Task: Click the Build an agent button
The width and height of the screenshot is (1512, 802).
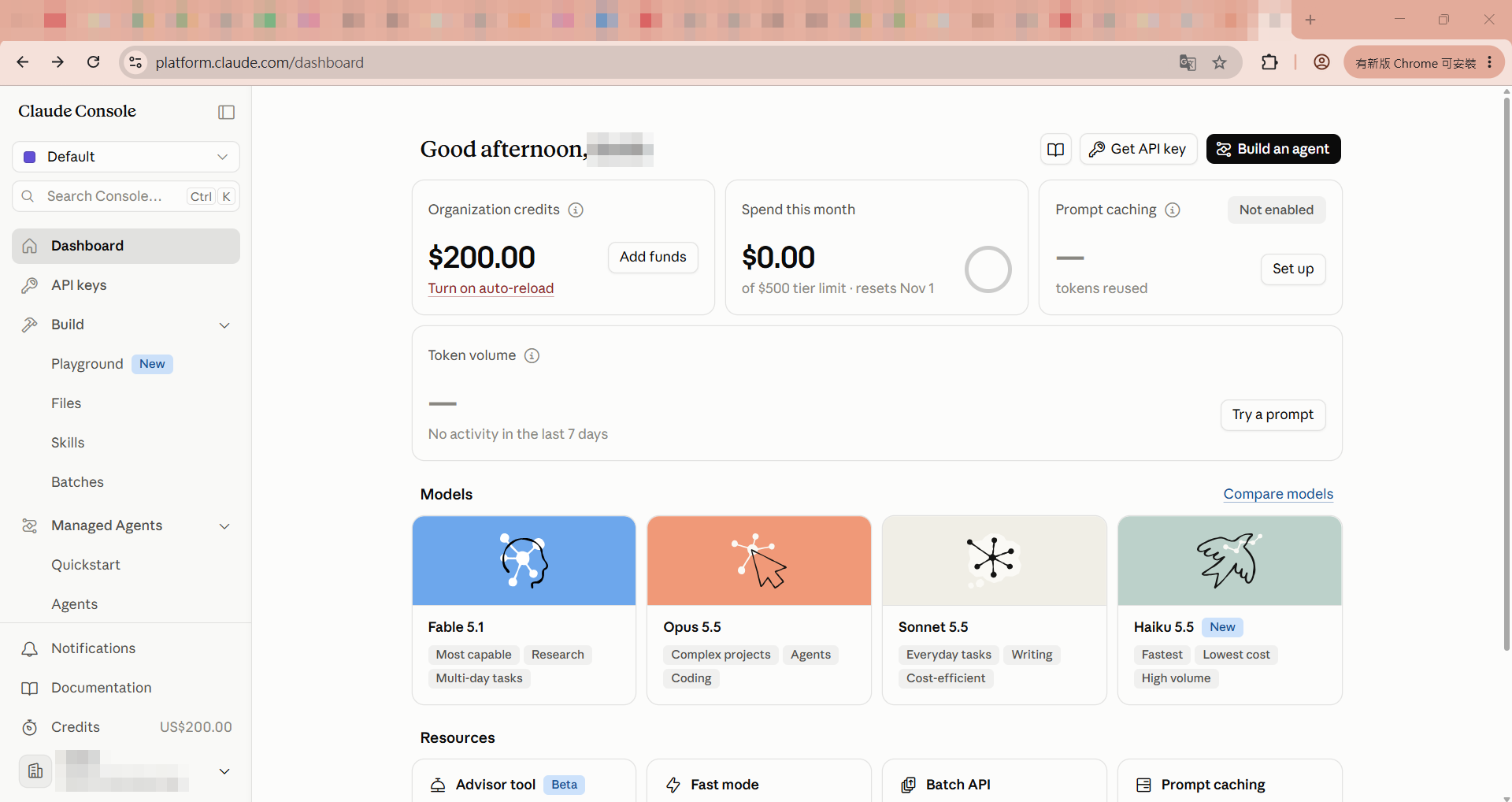Action: tap(1273, 149)
